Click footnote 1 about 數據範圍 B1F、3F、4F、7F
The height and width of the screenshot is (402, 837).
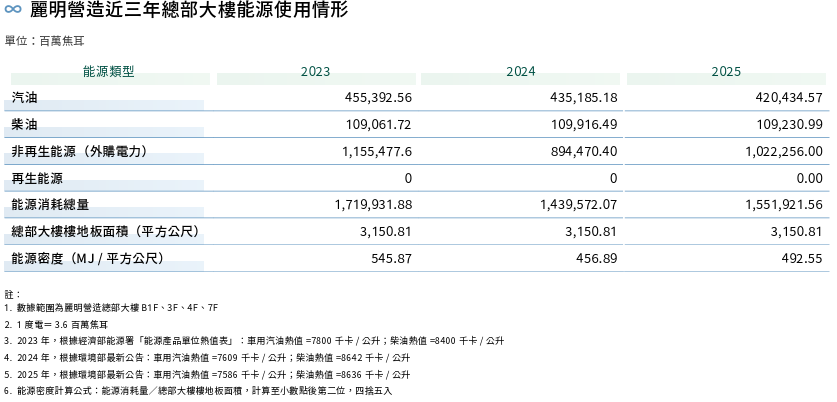click(111, 308)
